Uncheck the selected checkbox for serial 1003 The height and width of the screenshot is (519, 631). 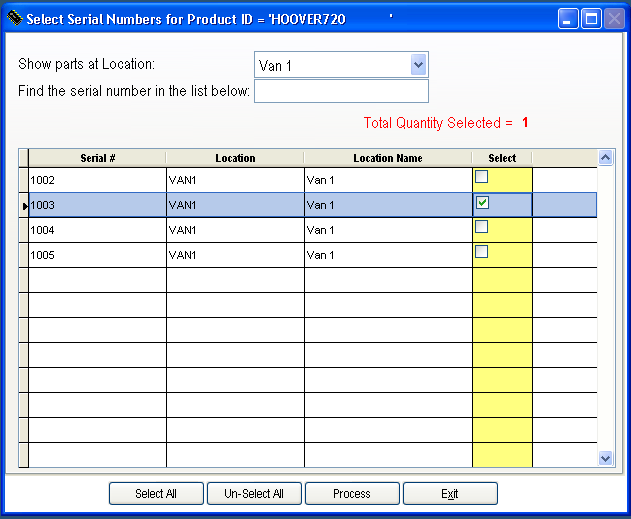click(481, 202)
